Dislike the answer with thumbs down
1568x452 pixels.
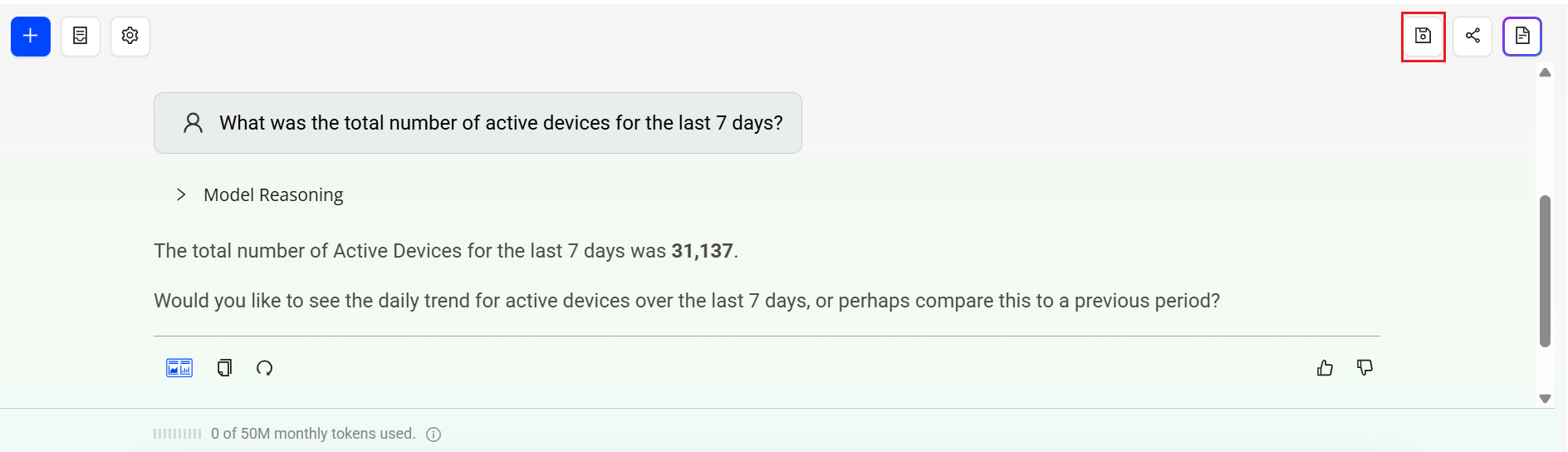pyautogui.click(x=1365, y=367)
